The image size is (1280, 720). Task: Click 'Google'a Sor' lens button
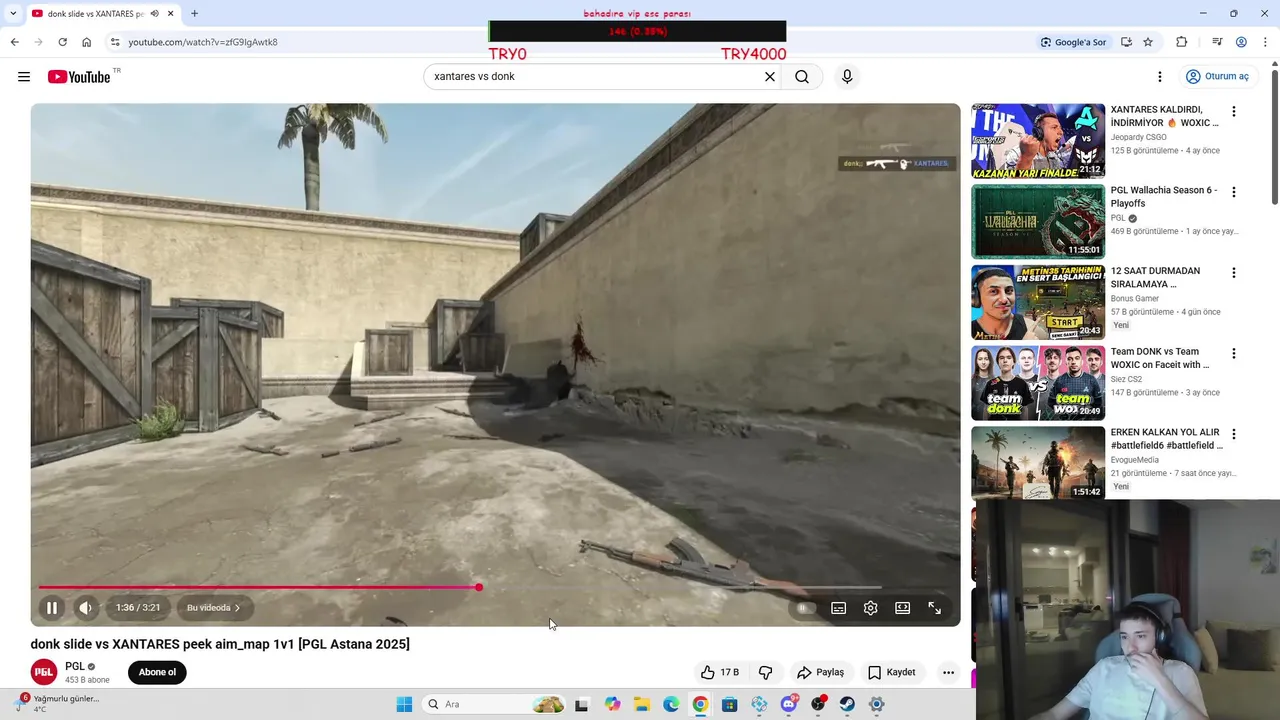[x=1073, y=42]
